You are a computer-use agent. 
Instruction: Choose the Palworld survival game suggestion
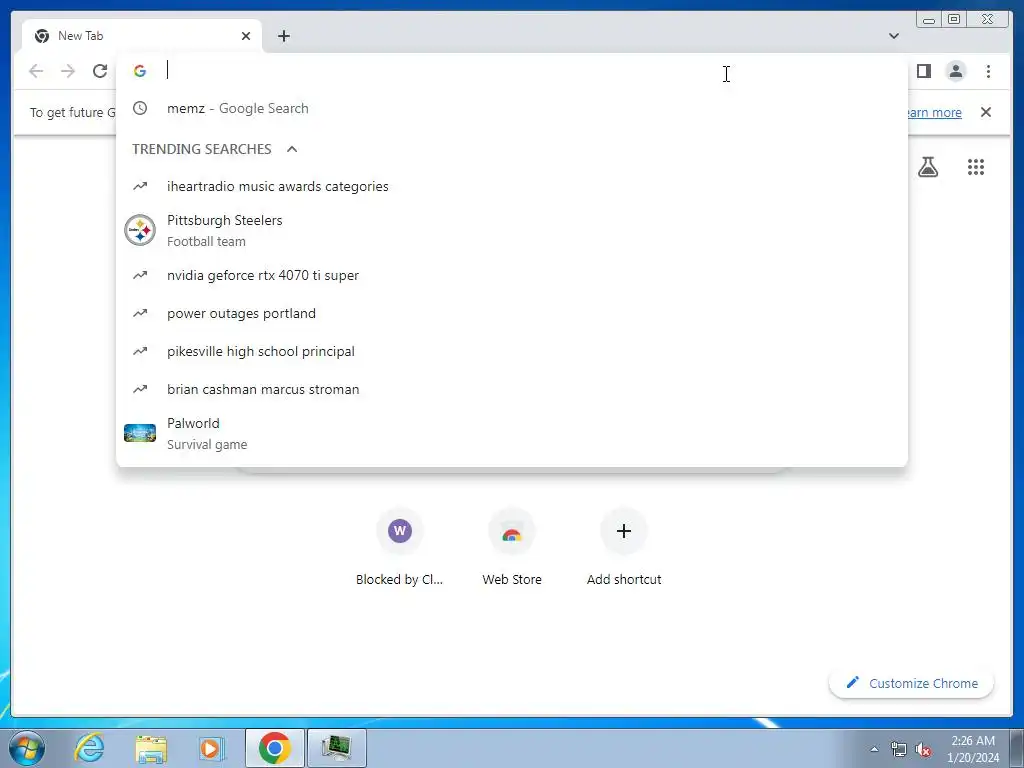coord(511,433)
